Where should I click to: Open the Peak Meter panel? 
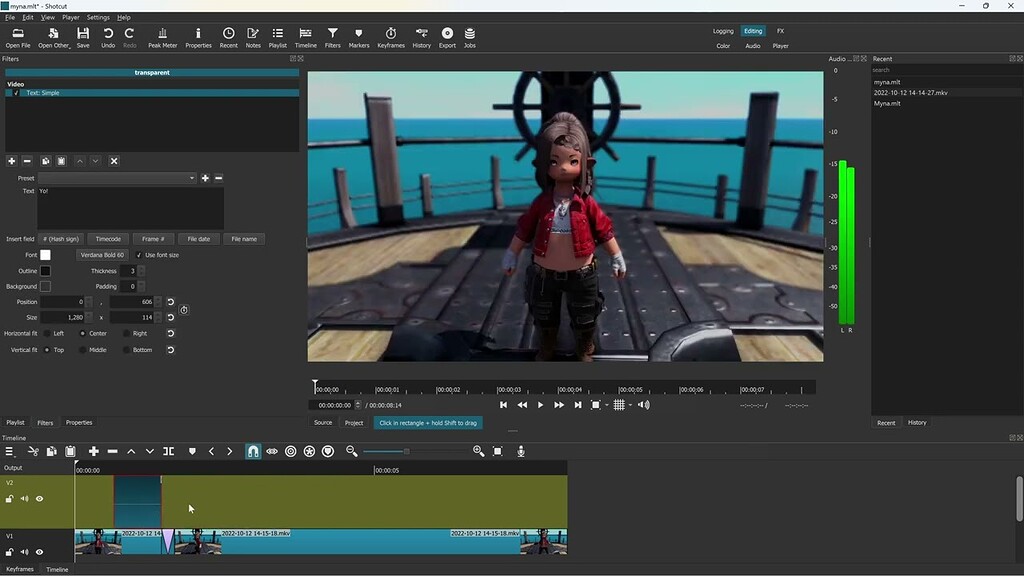click(x=162, y=38)
